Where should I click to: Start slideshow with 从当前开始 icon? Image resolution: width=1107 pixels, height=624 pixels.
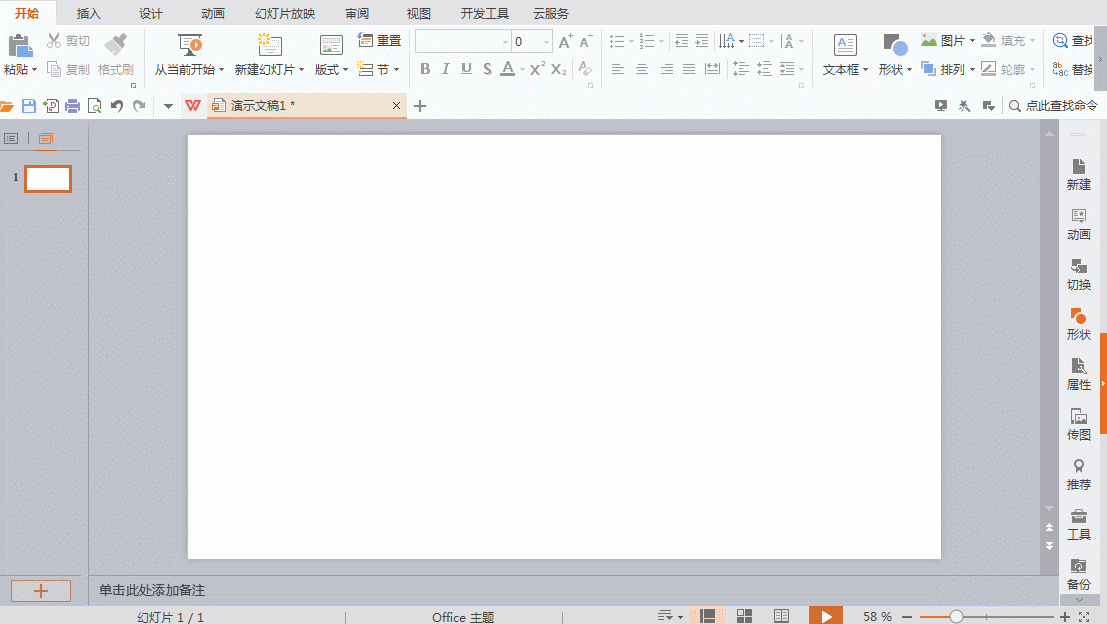tap(190, 45)
